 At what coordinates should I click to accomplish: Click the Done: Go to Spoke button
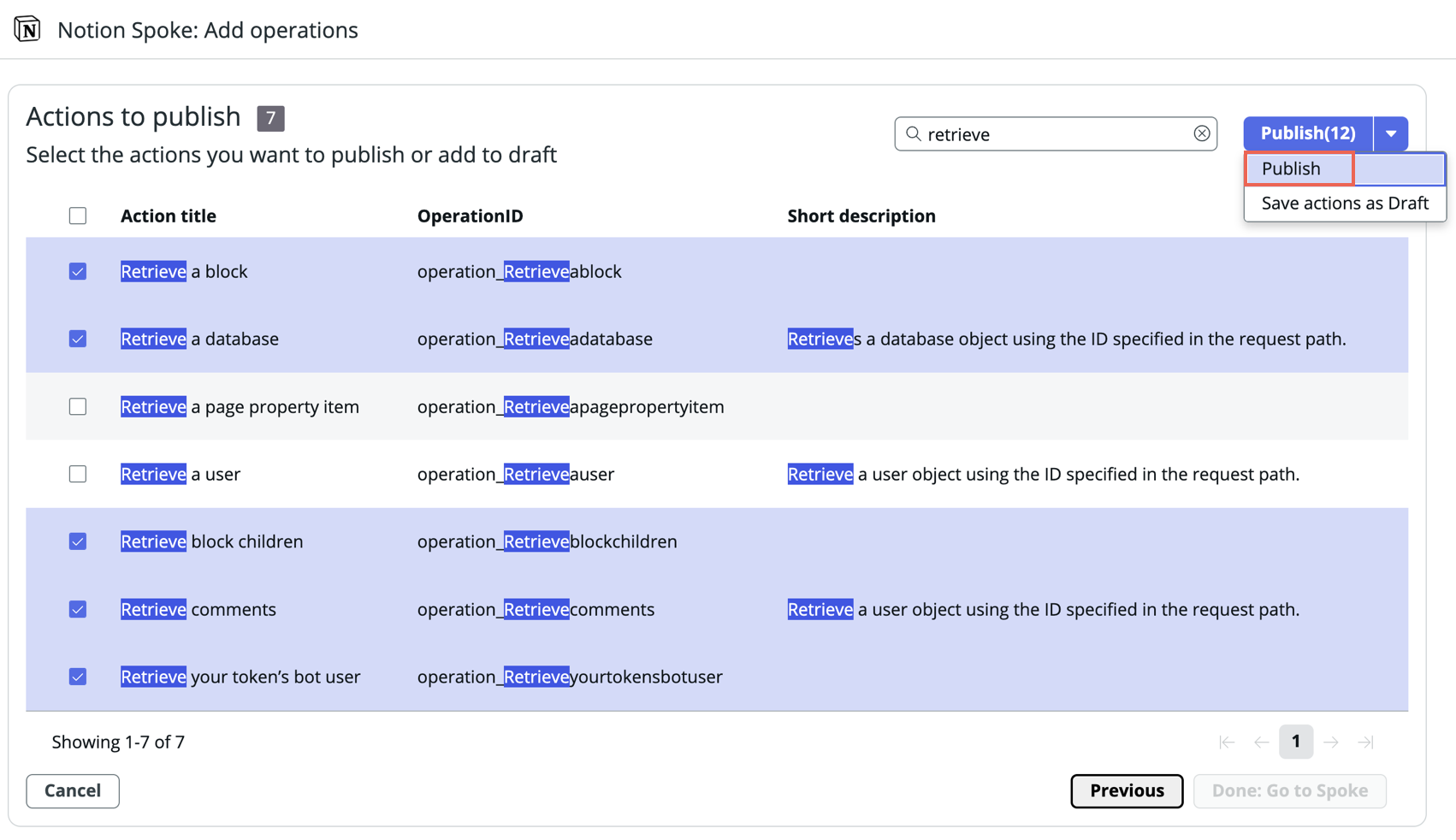[x=1290, y=790]
